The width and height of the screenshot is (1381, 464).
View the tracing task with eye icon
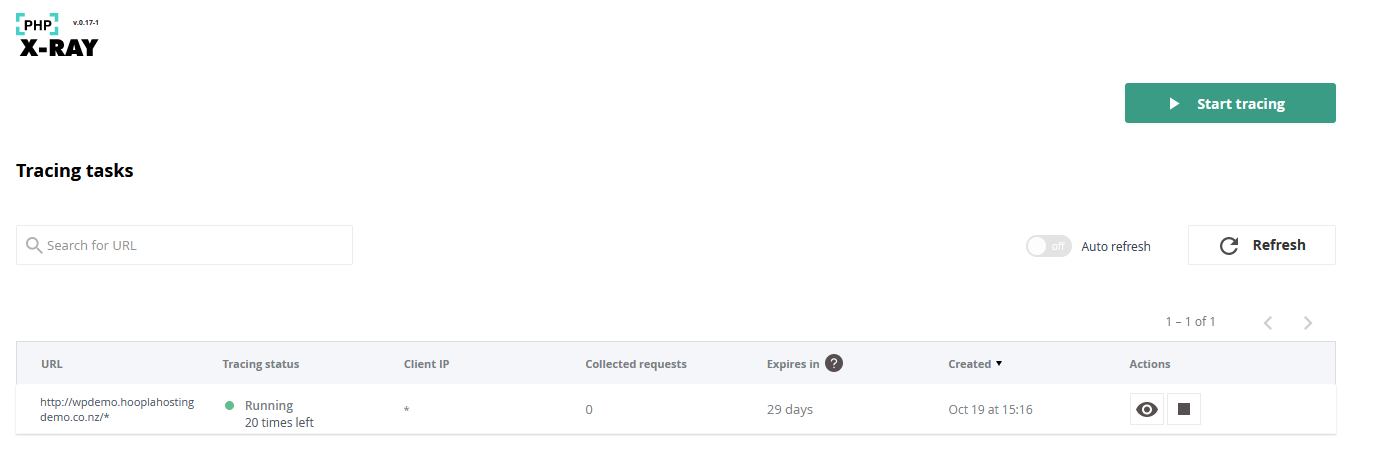click(x=1147, y=409)
